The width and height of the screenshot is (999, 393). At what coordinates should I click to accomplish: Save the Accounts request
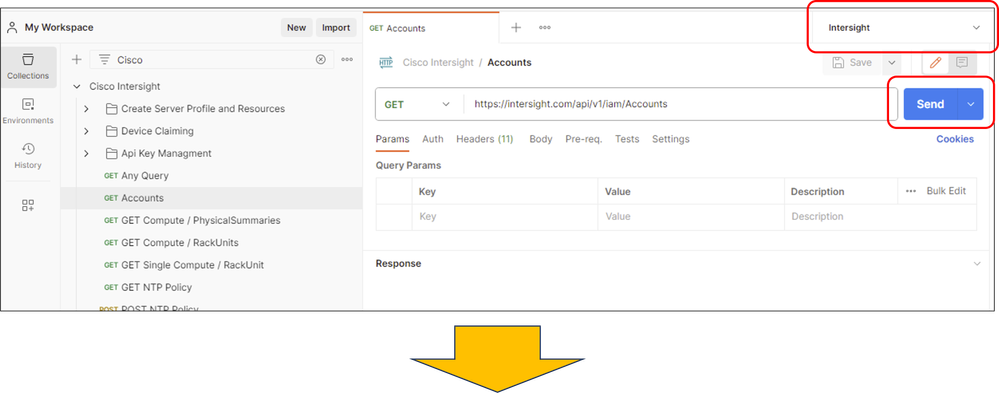(x=852, y=62)
